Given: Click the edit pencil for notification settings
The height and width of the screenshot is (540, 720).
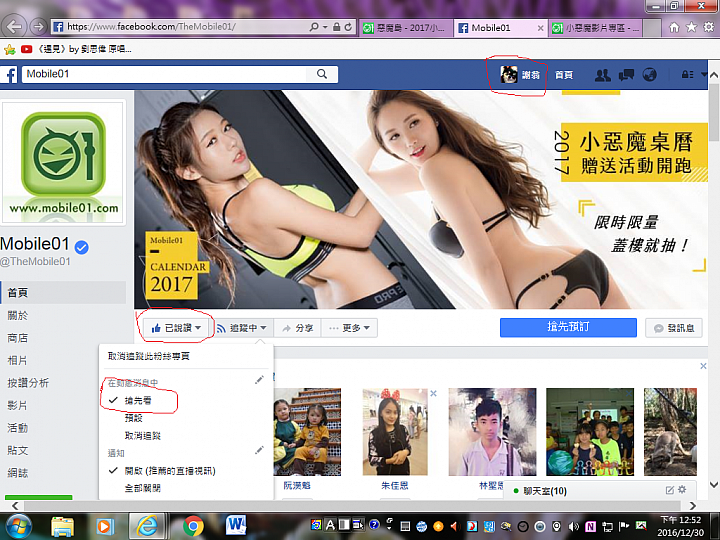Looking at the screenshot, I should (x=259, y=450).
